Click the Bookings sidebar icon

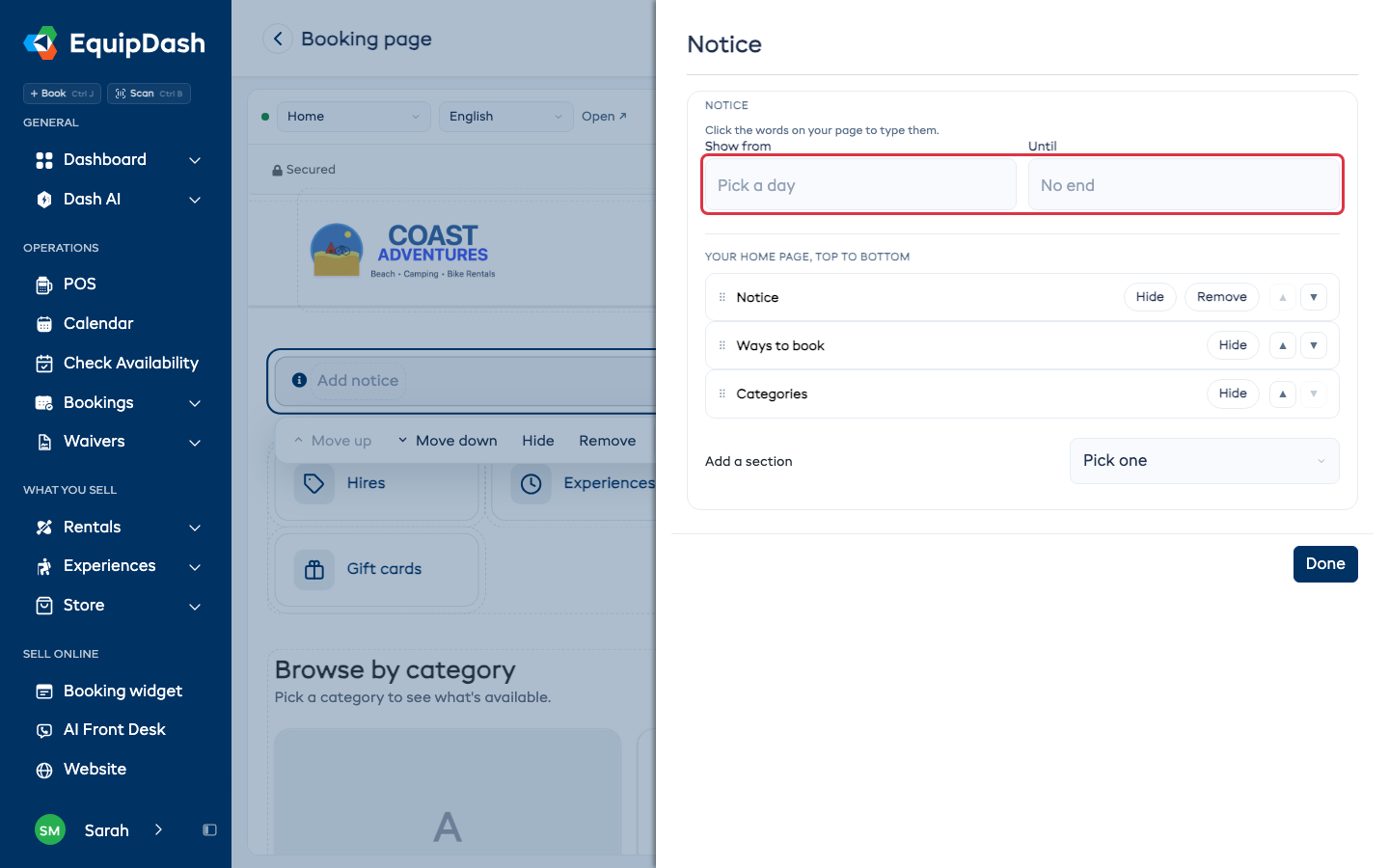click(44, 403)
